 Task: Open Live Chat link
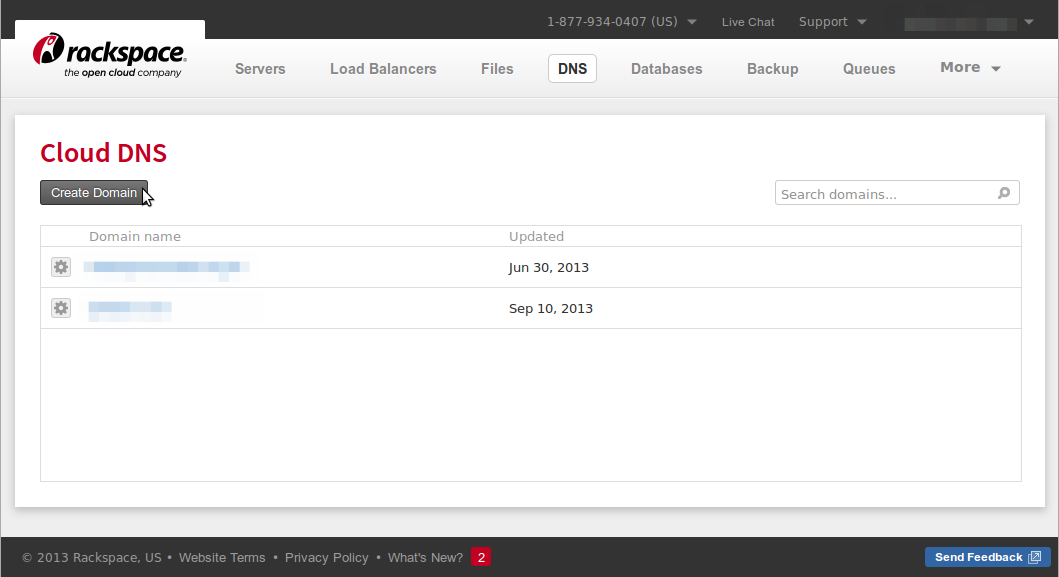748,22
